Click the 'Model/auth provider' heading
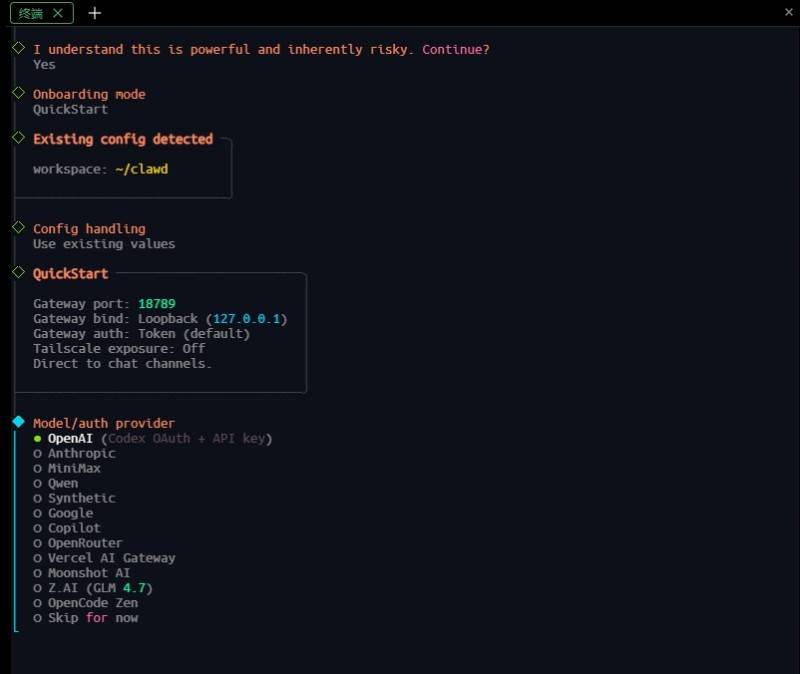 point(104,423)
